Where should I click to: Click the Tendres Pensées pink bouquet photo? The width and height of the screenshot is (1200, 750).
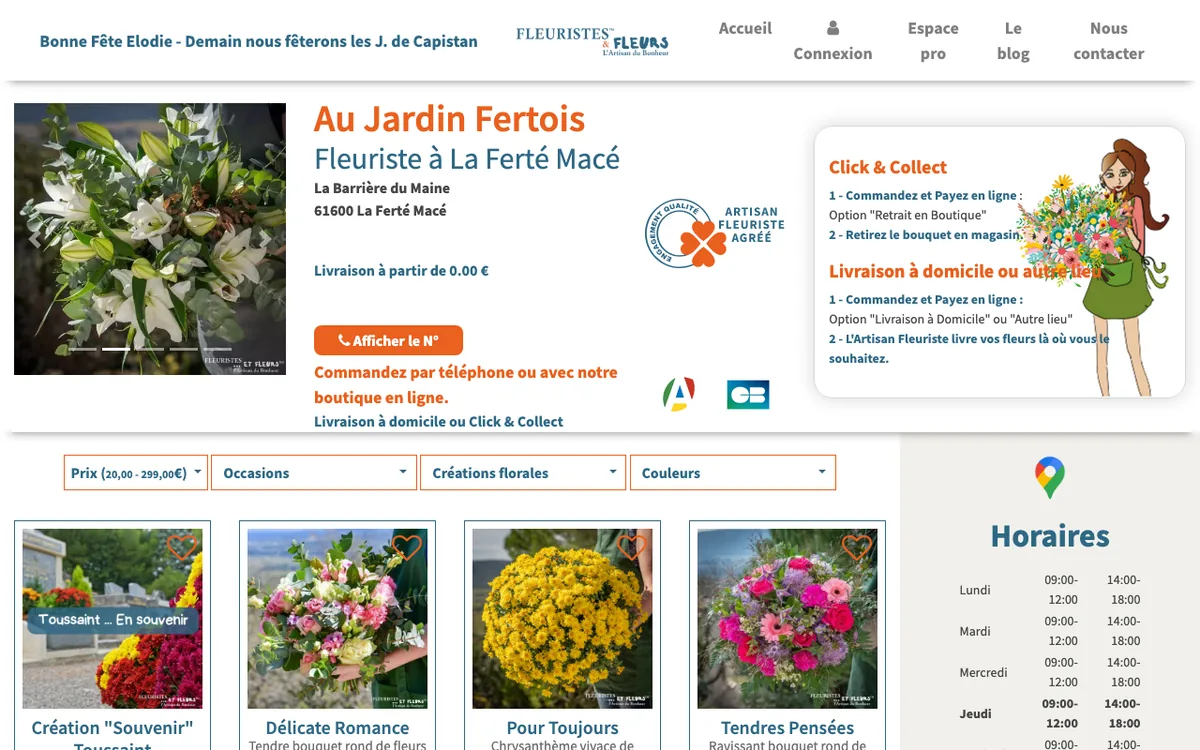coord(787,619)
